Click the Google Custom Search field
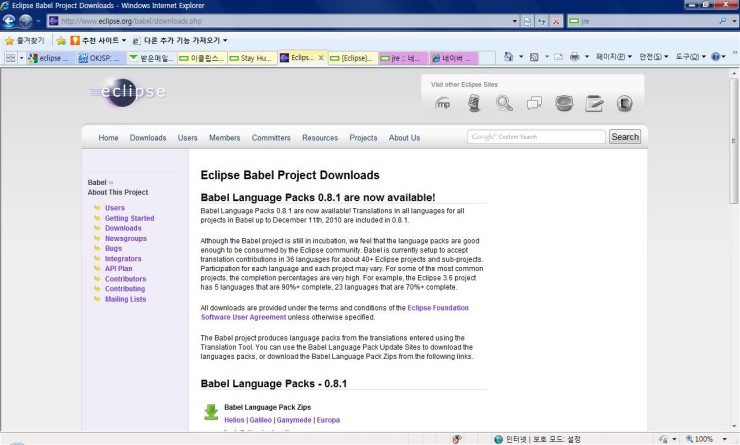 coord(536,137)
